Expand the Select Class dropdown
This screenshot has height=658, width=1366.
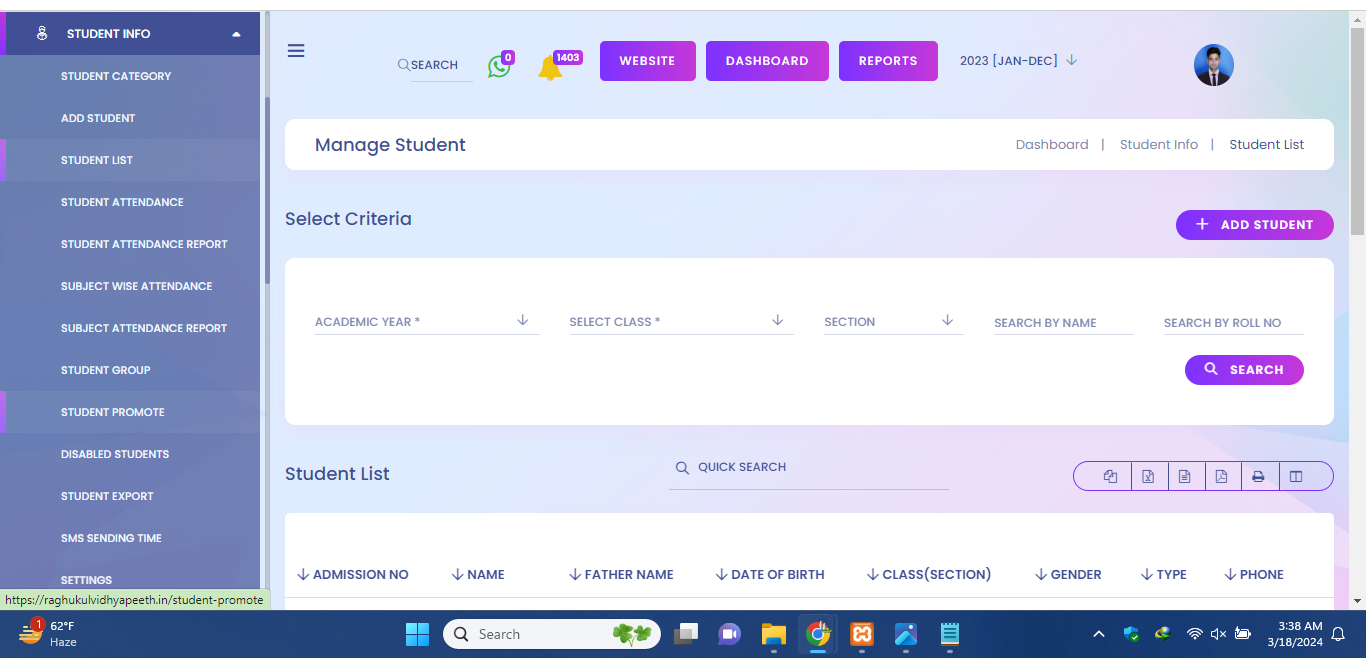(x=681, y=322)
